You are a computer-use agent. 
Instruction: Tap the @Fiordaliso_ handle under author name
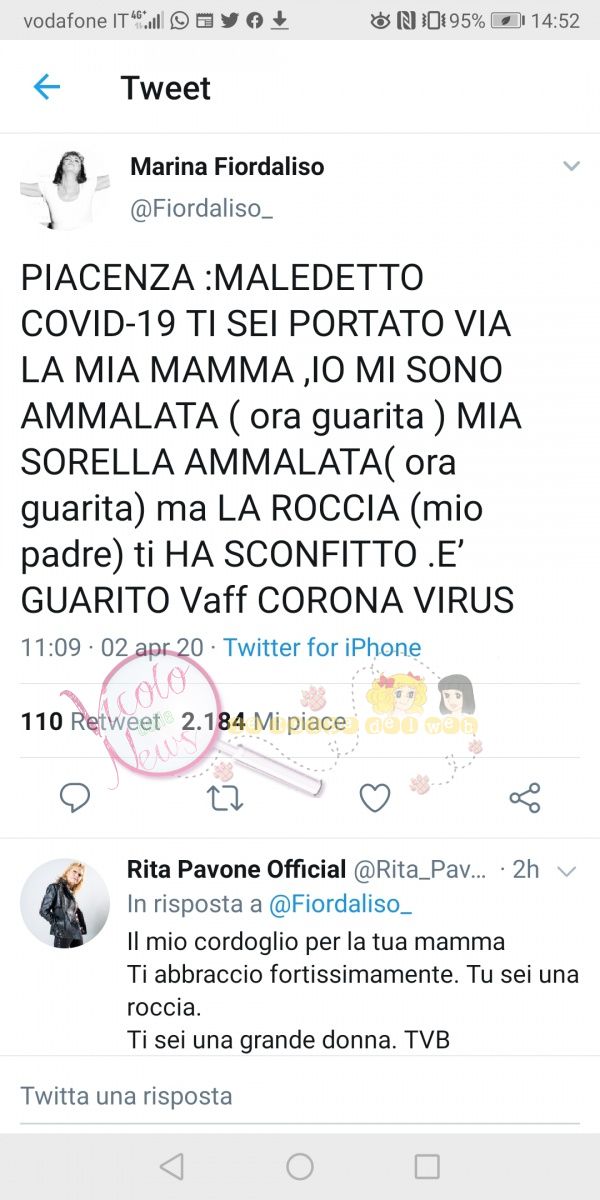pos(202,209)
